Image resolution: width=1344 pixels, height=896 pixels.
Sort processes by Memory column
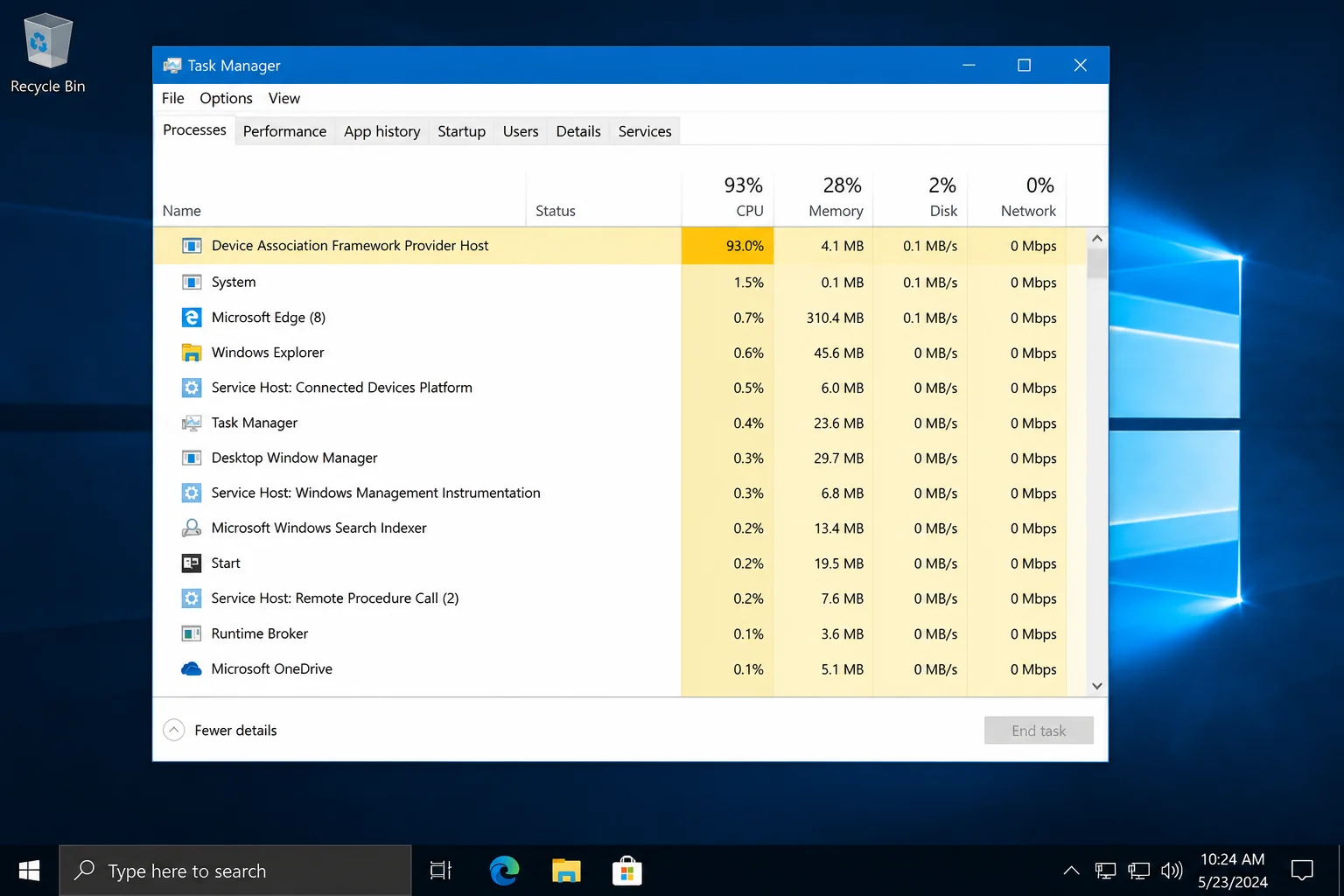(823, 199)
